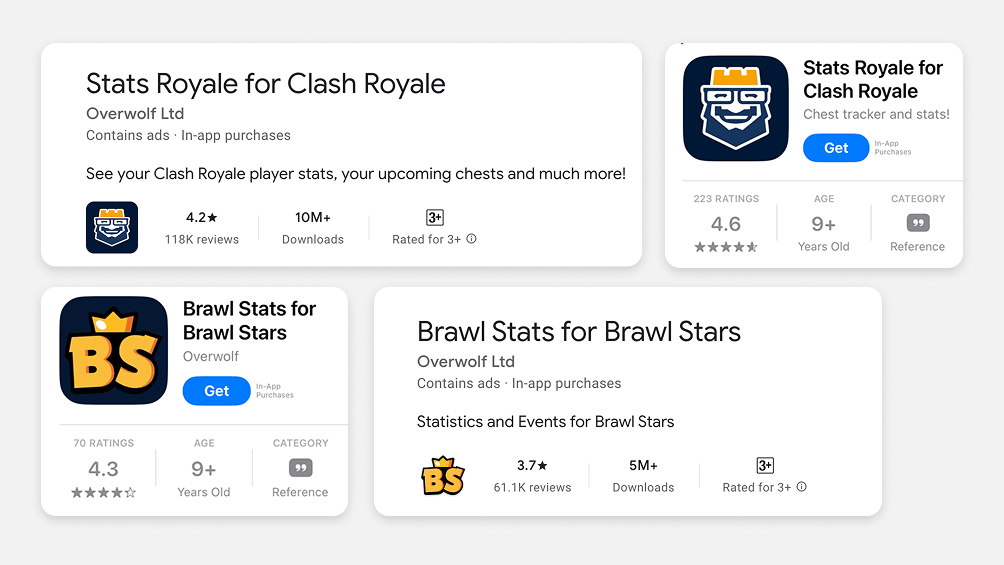Click the Reference category icon in Stats Royale card
Viewport: 1004px width, 565px height.
[917, 223]
